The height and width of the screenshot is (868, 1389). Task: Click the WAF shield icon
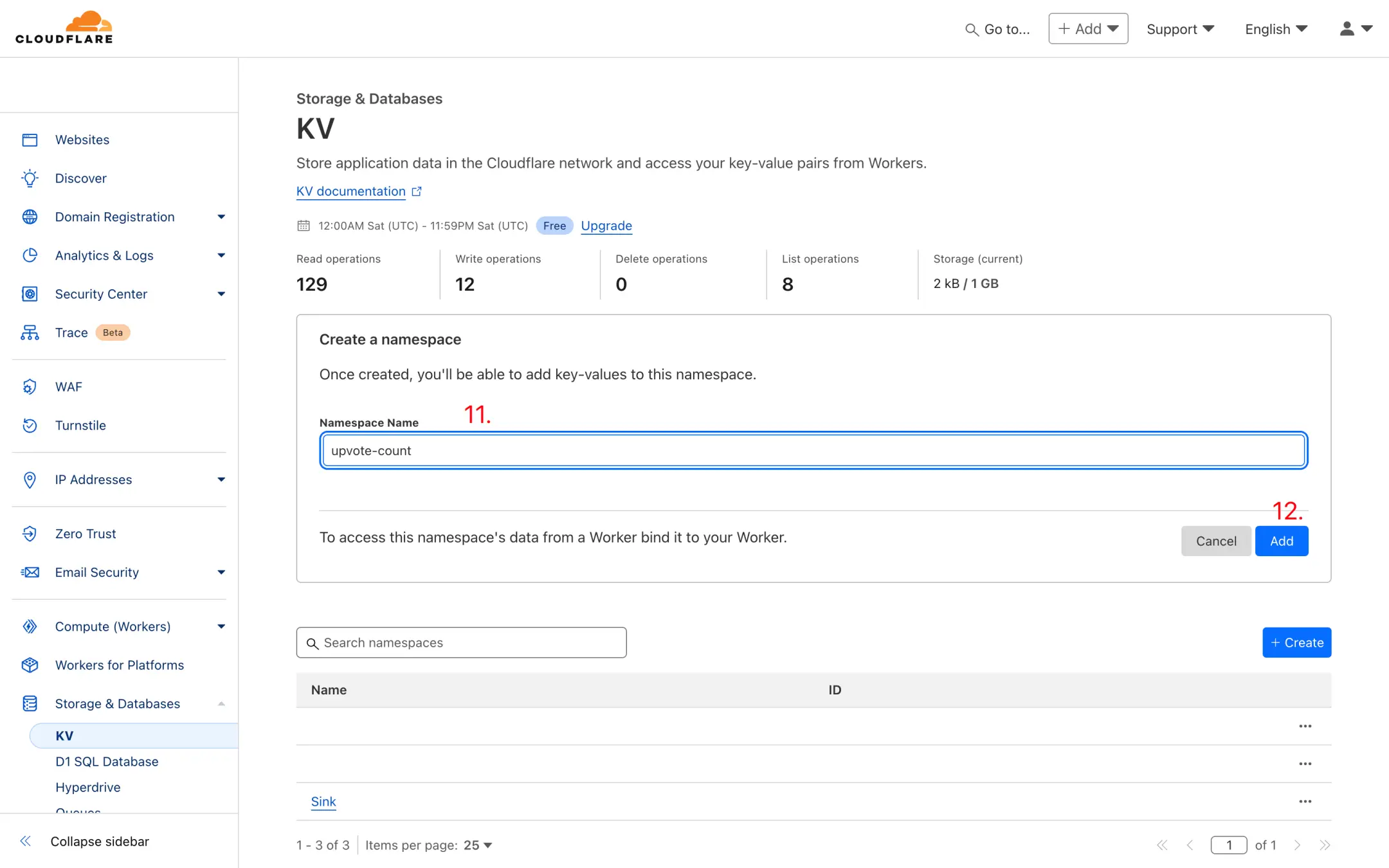point(30,386)
